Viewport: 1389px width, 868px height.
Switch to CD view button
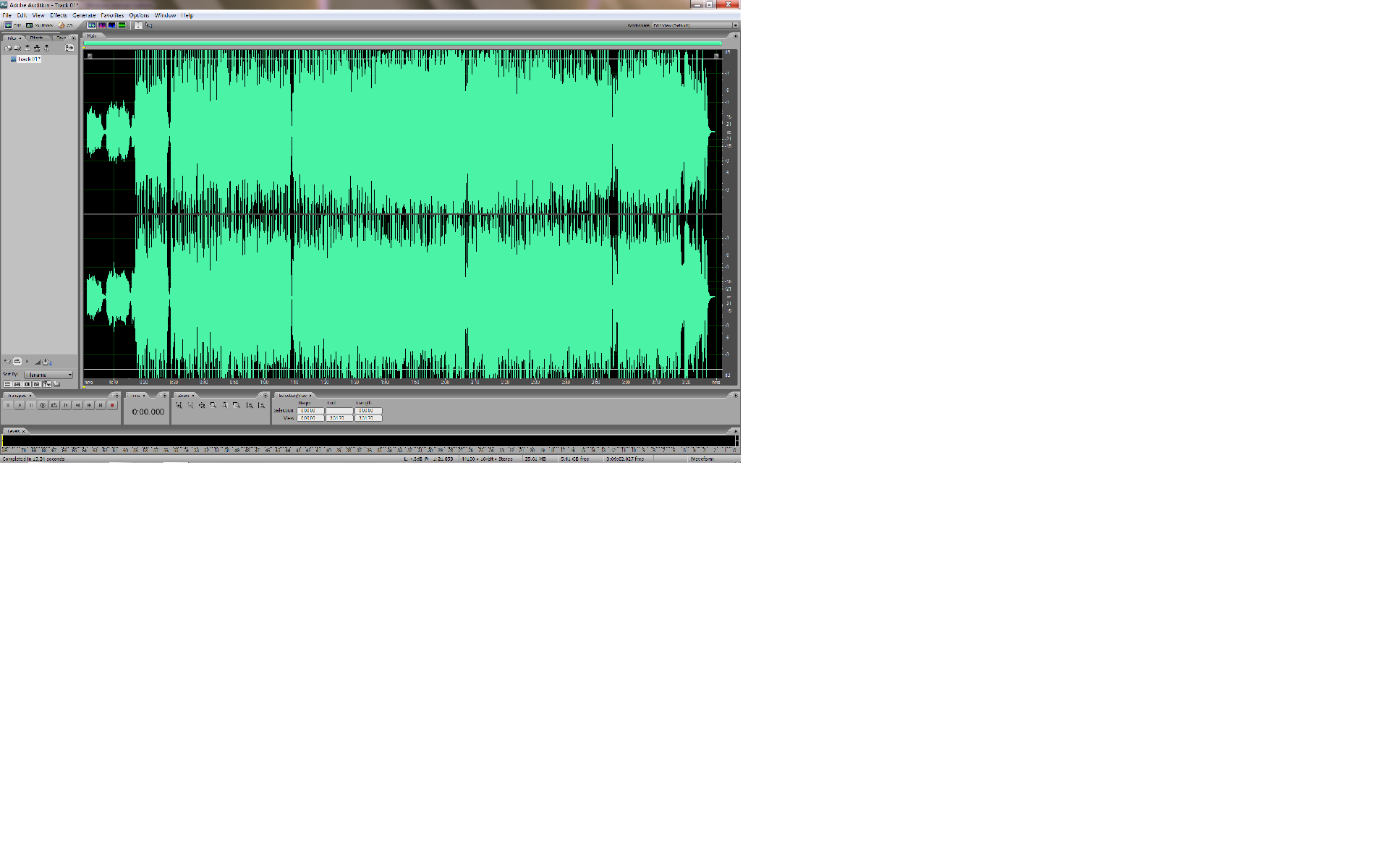65,25
